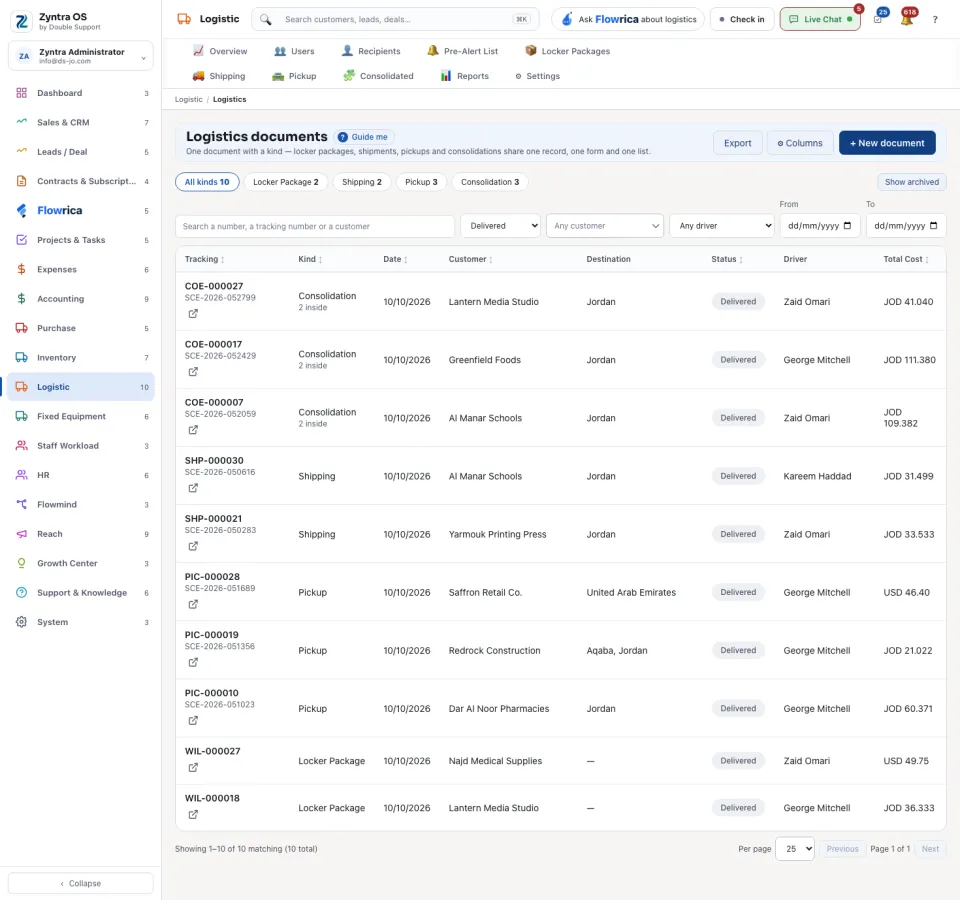The image size is (960, 900).
Task: Go to the Reports tab
Action: click(464, 76)
